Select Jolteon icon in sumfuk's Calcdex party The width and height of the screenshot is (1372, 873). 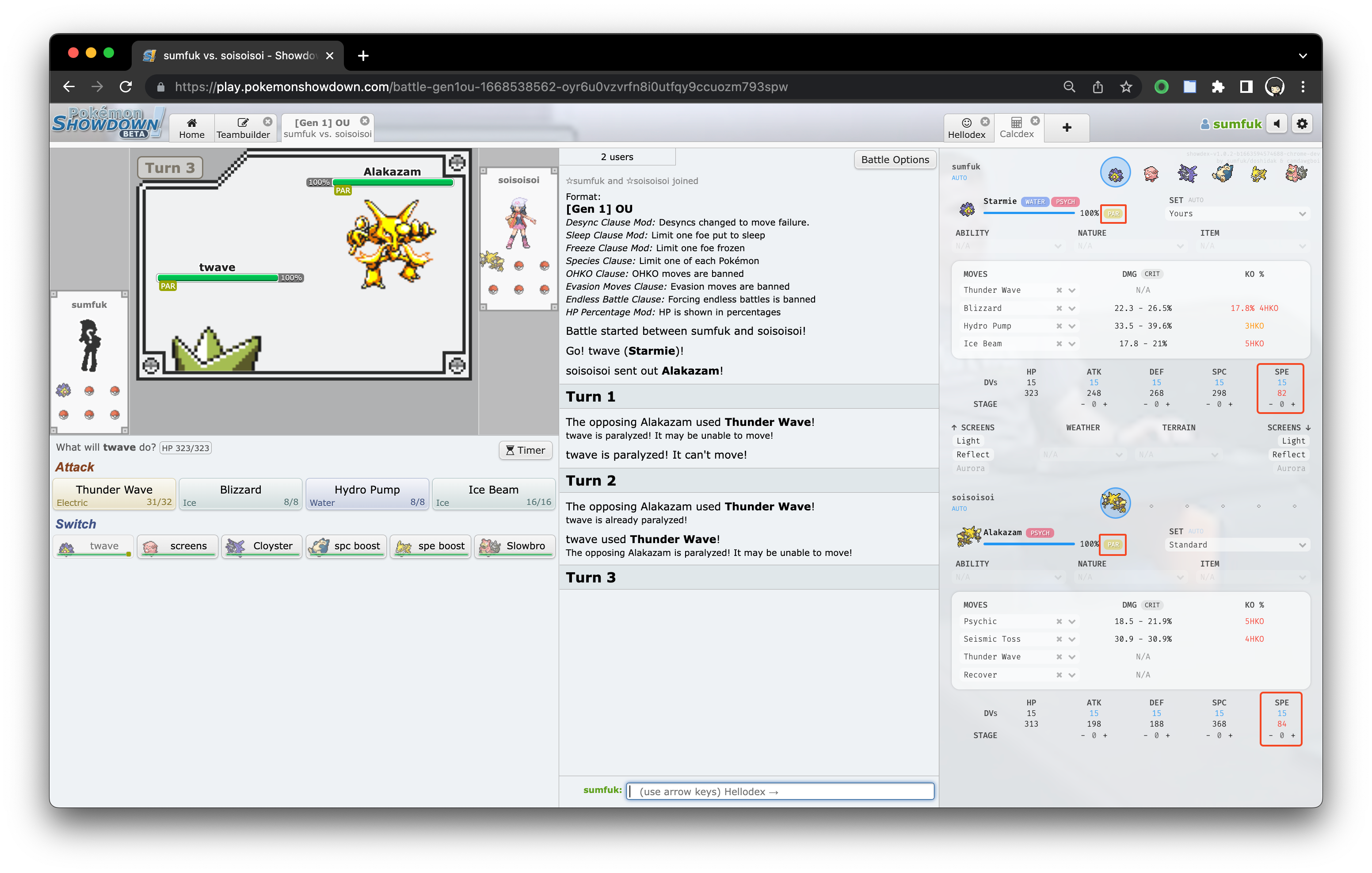(x=1258, y=173)
